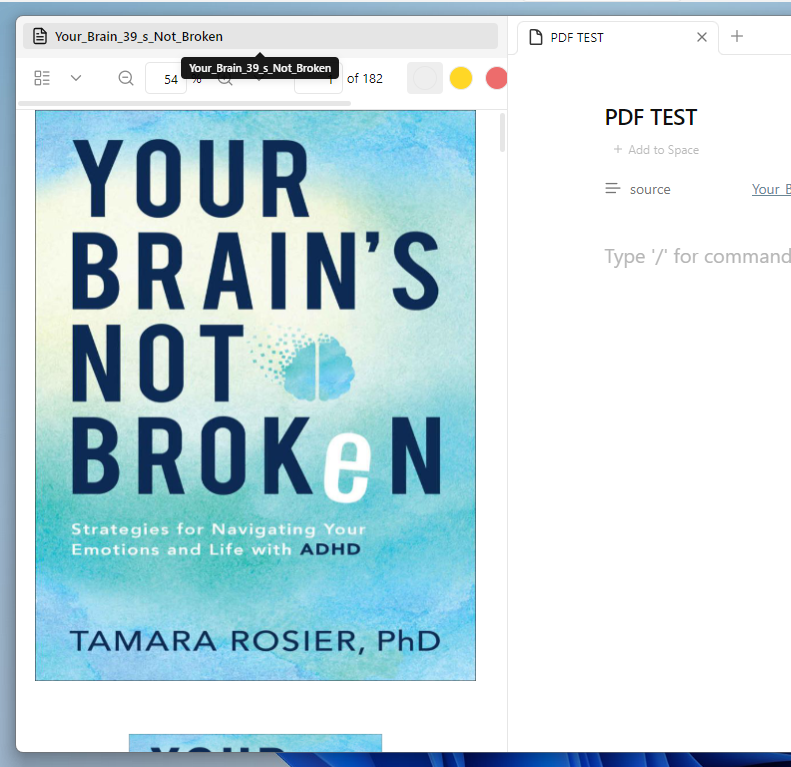
Task: Open a new tab with plus icon
Action: click(737, 37)
